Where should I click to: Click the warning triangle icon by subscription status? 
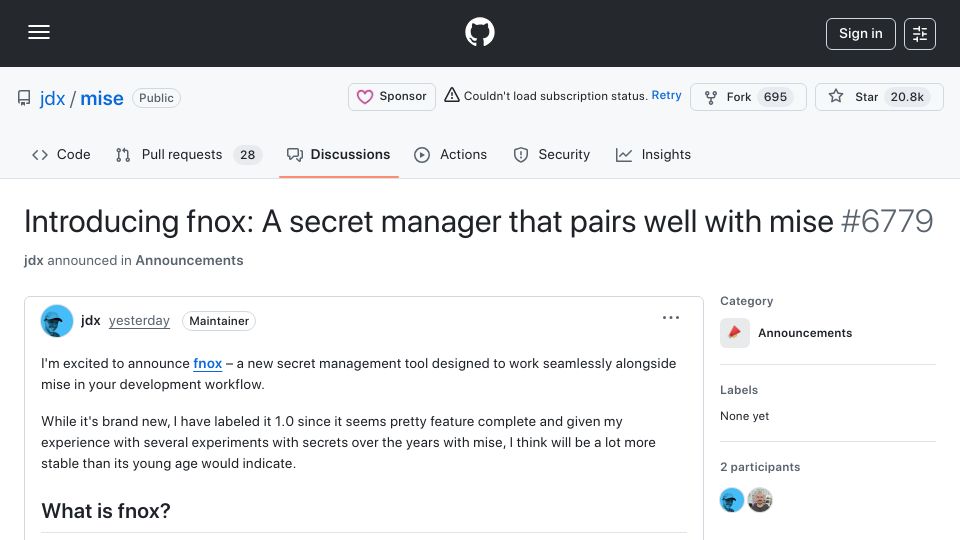click(452, 95)
